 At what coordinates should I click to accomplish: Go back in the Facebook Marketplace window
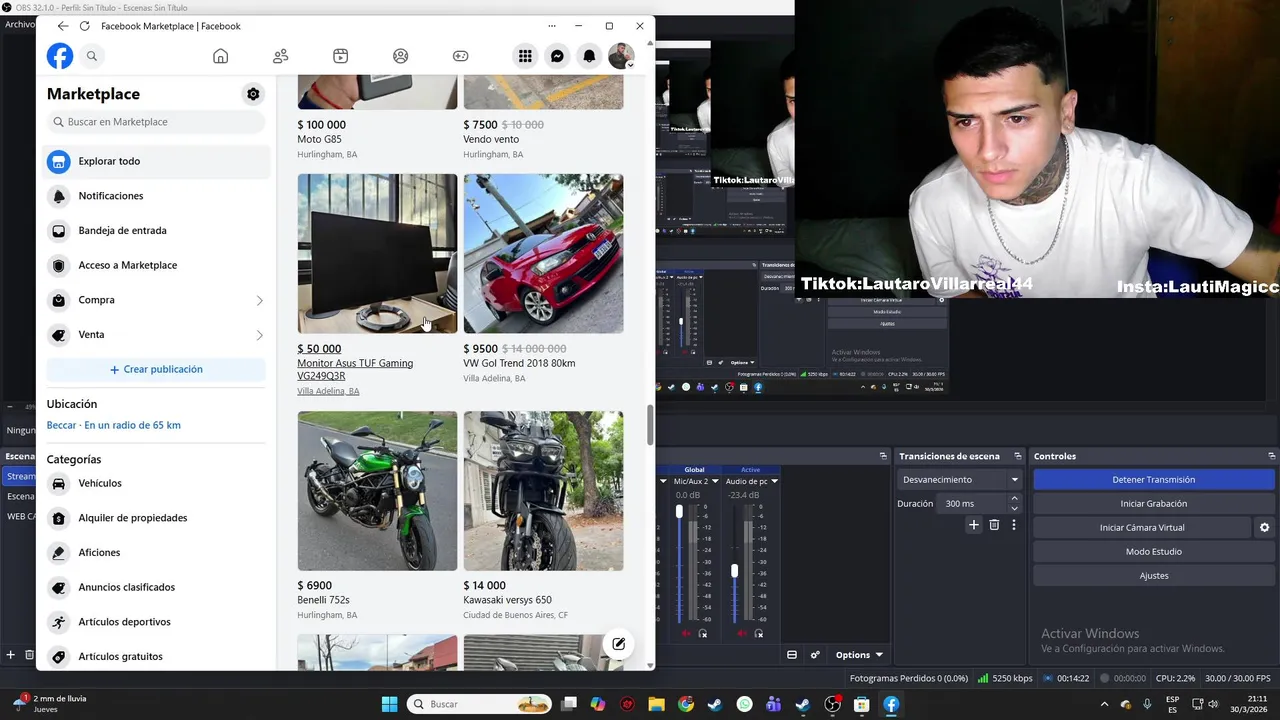[x=63, y=26]
